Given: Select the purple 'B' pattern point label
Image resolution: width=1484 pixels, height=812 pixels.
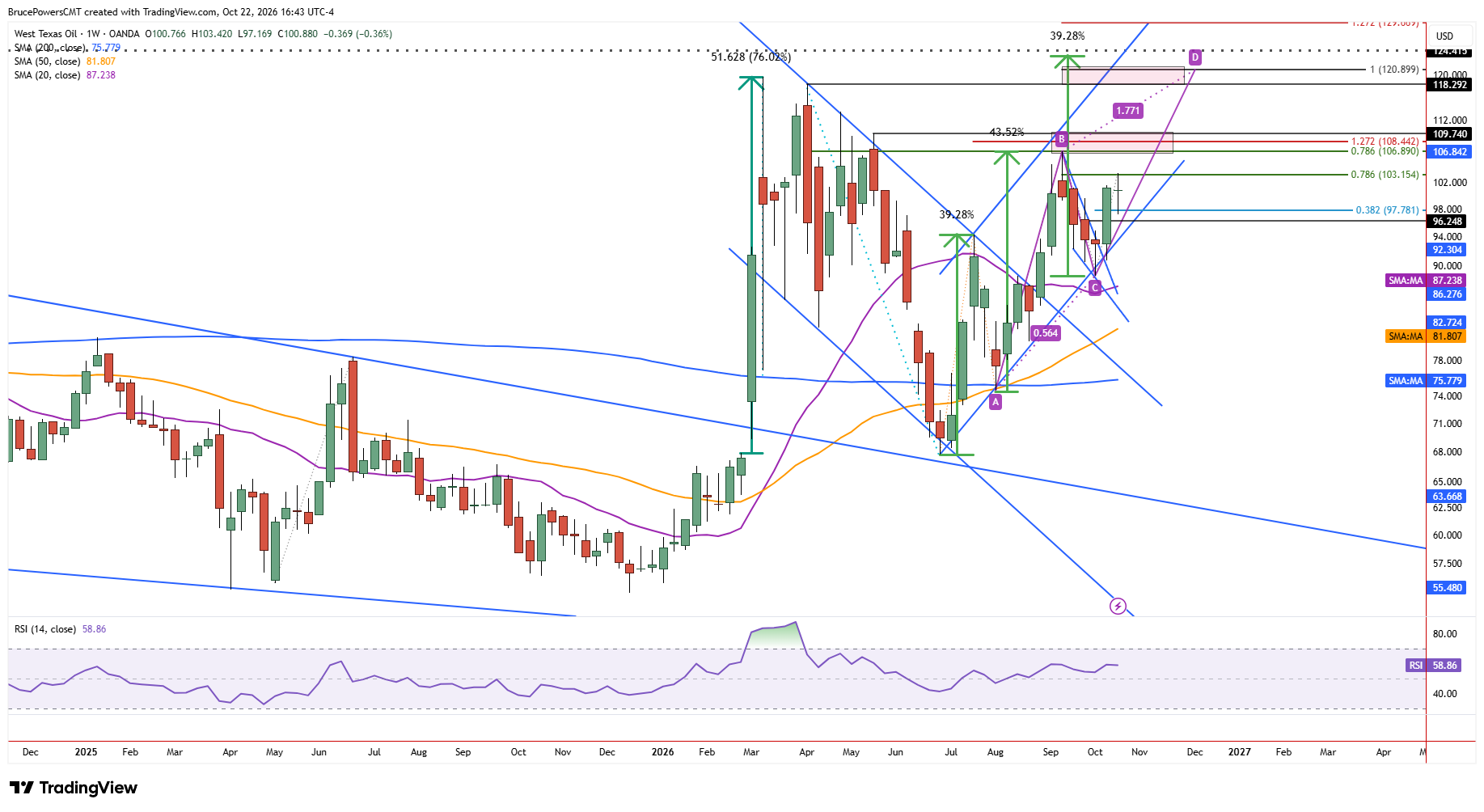Looking at the screenshot, I should click(x=1062, y=139).
